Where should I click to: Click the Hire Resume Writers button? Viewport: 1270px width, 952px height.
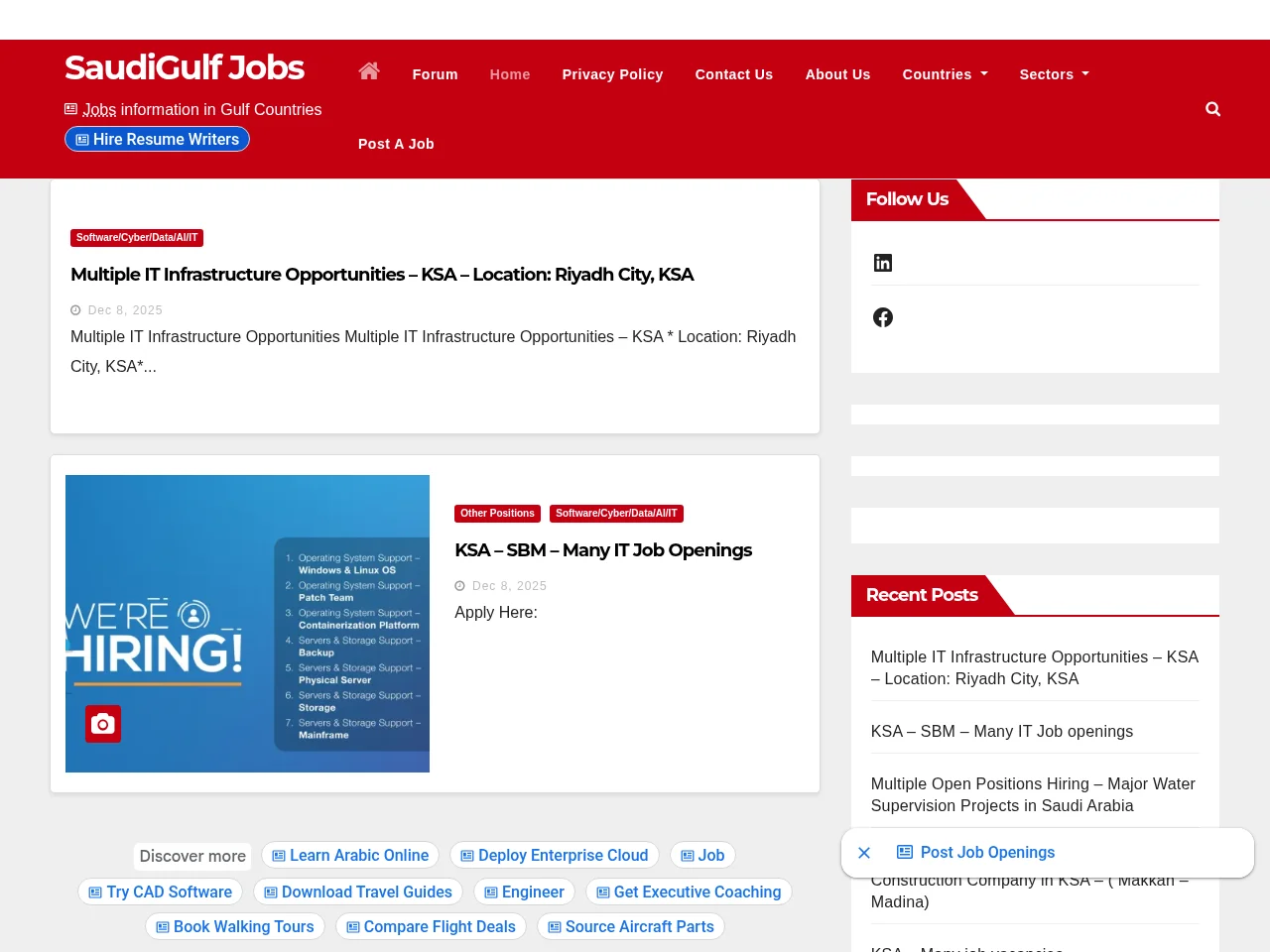[x=157, y=140]
